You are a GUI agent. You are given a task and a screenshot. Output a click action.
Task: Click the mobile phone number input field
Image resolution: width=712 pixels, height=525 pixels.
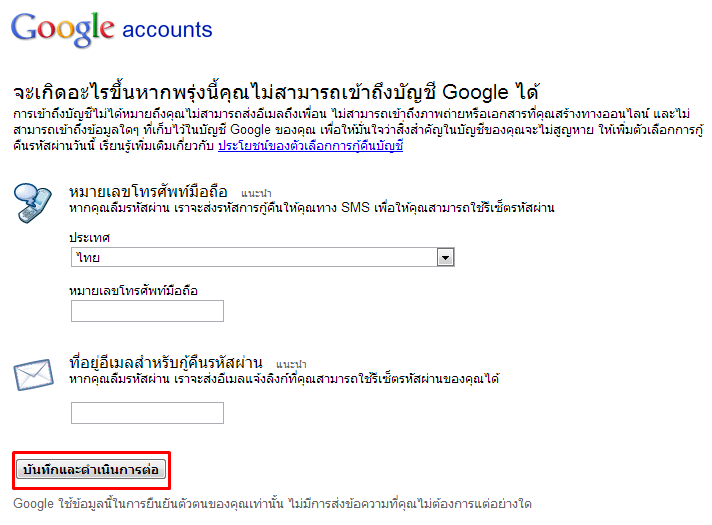[147, 311]
